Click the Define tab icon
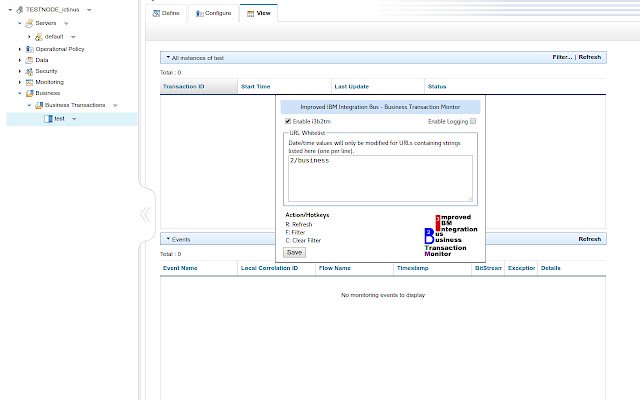The width and height of the screenshot is (640, 400). point(156,13)
